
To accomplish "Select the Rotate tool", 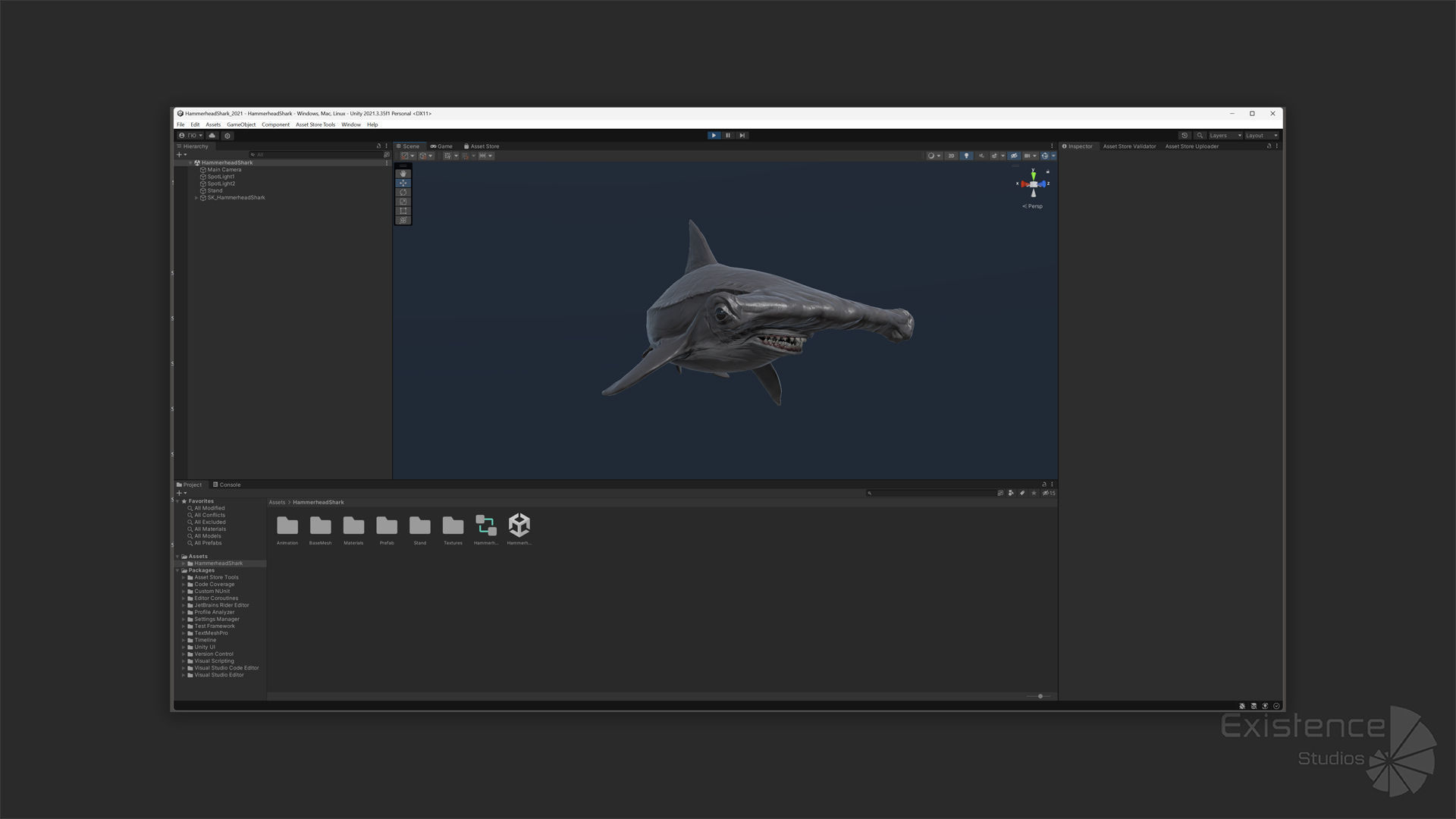I will [403, 193].
